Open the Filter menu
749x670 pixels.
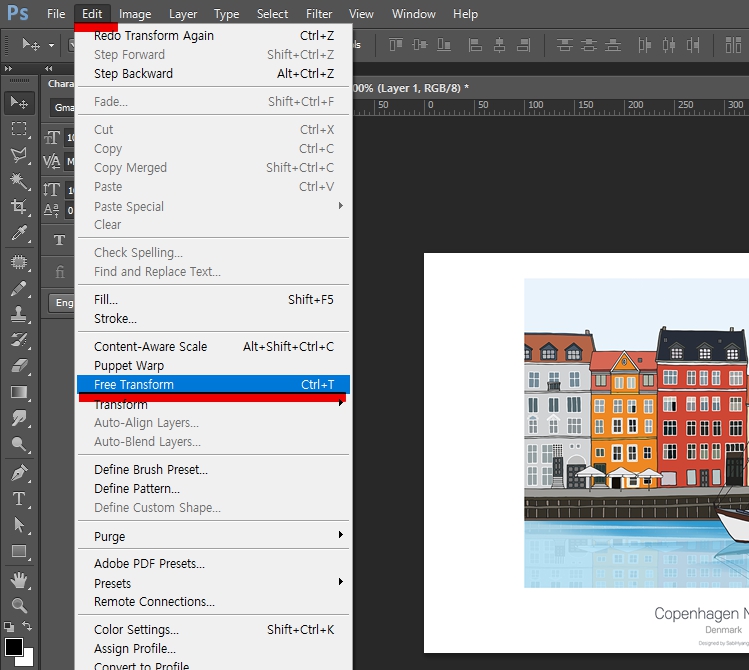[319, 14]
